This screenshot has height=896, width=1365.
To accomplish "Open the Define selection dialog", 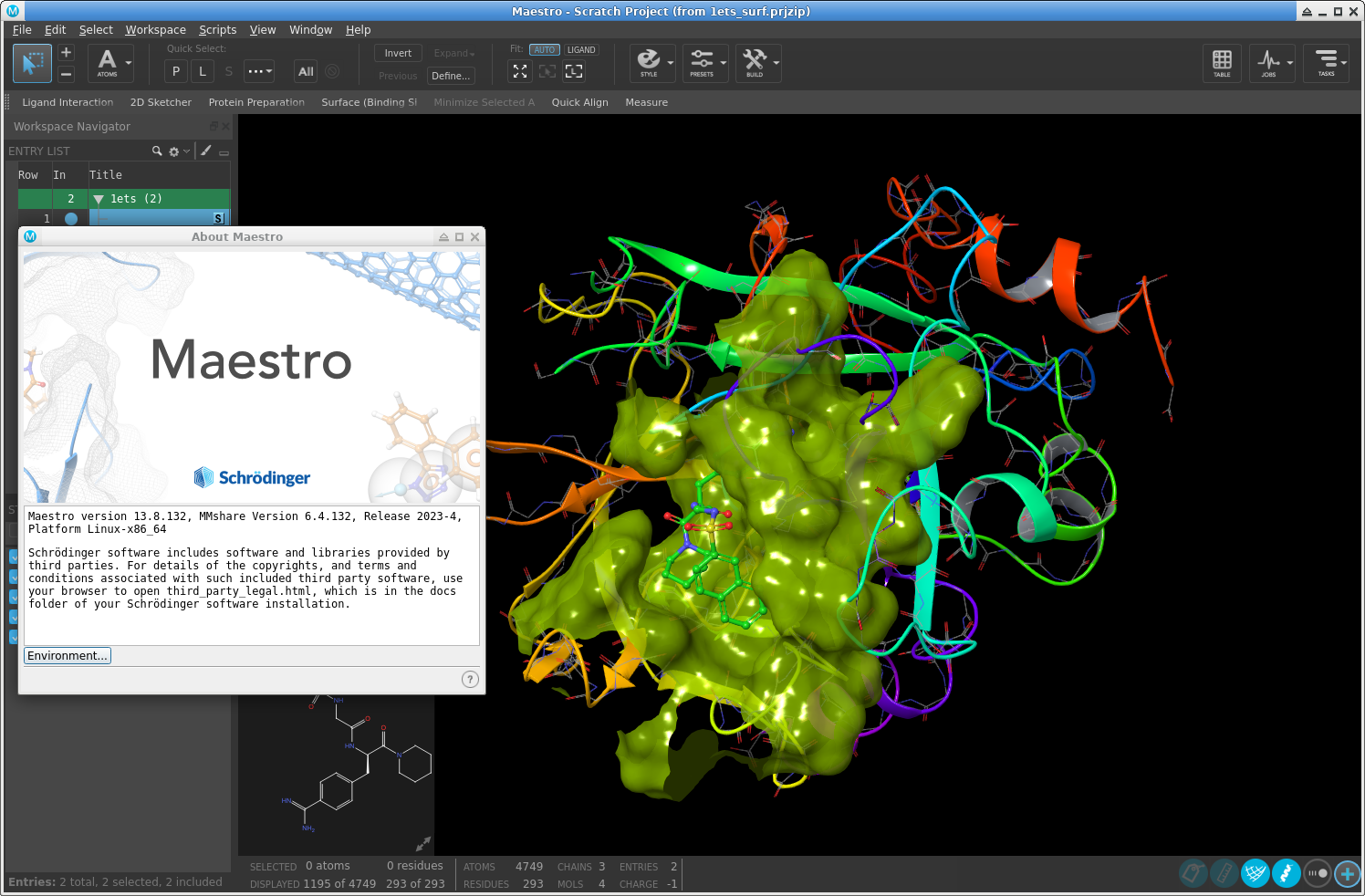I will pos(451,76).
